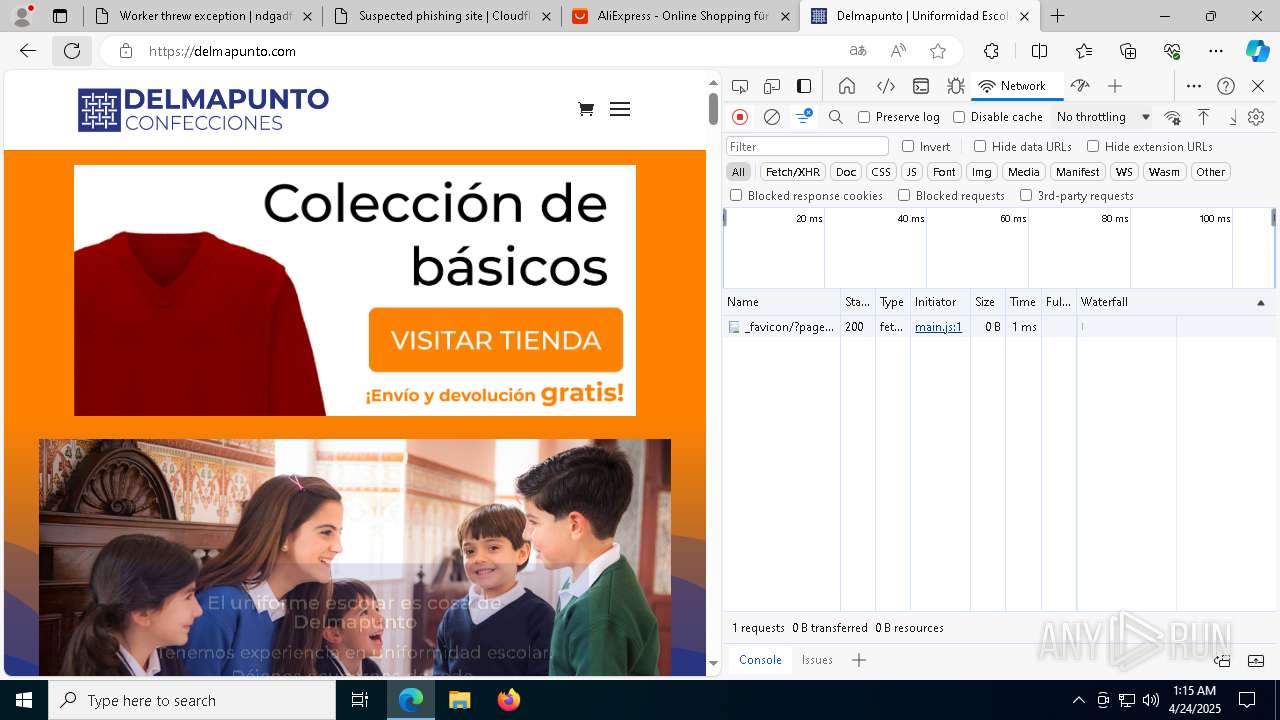Viewport: 1280px width, 720px height.
Task: Filter requests by CSS type
Action: click(x=881, y=172)
